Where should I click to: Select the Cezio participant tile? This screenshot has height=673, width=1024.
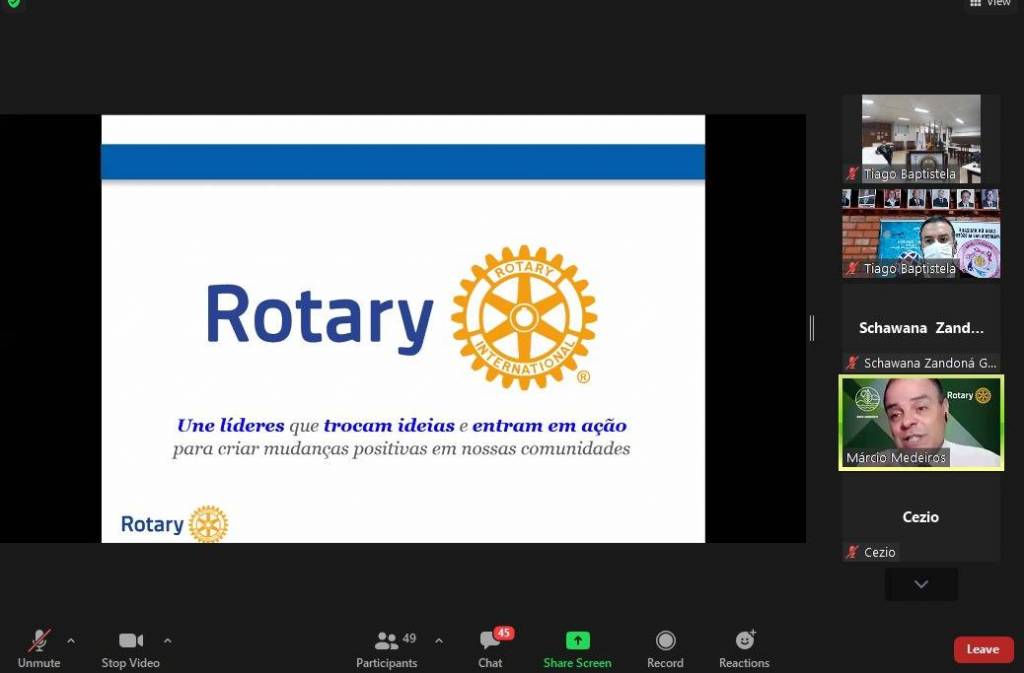pyautogui.click(x=921, y=517)
